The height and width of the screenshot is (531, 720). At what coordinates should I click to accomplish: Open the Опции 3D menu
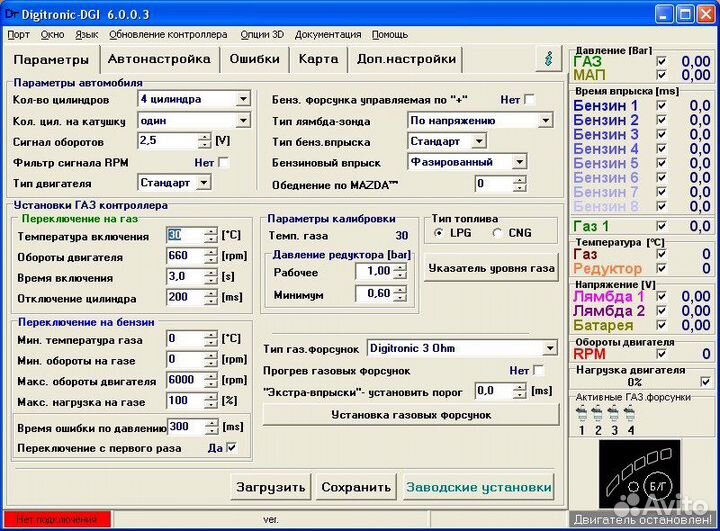pyautogui.click(x=262, y=34)
